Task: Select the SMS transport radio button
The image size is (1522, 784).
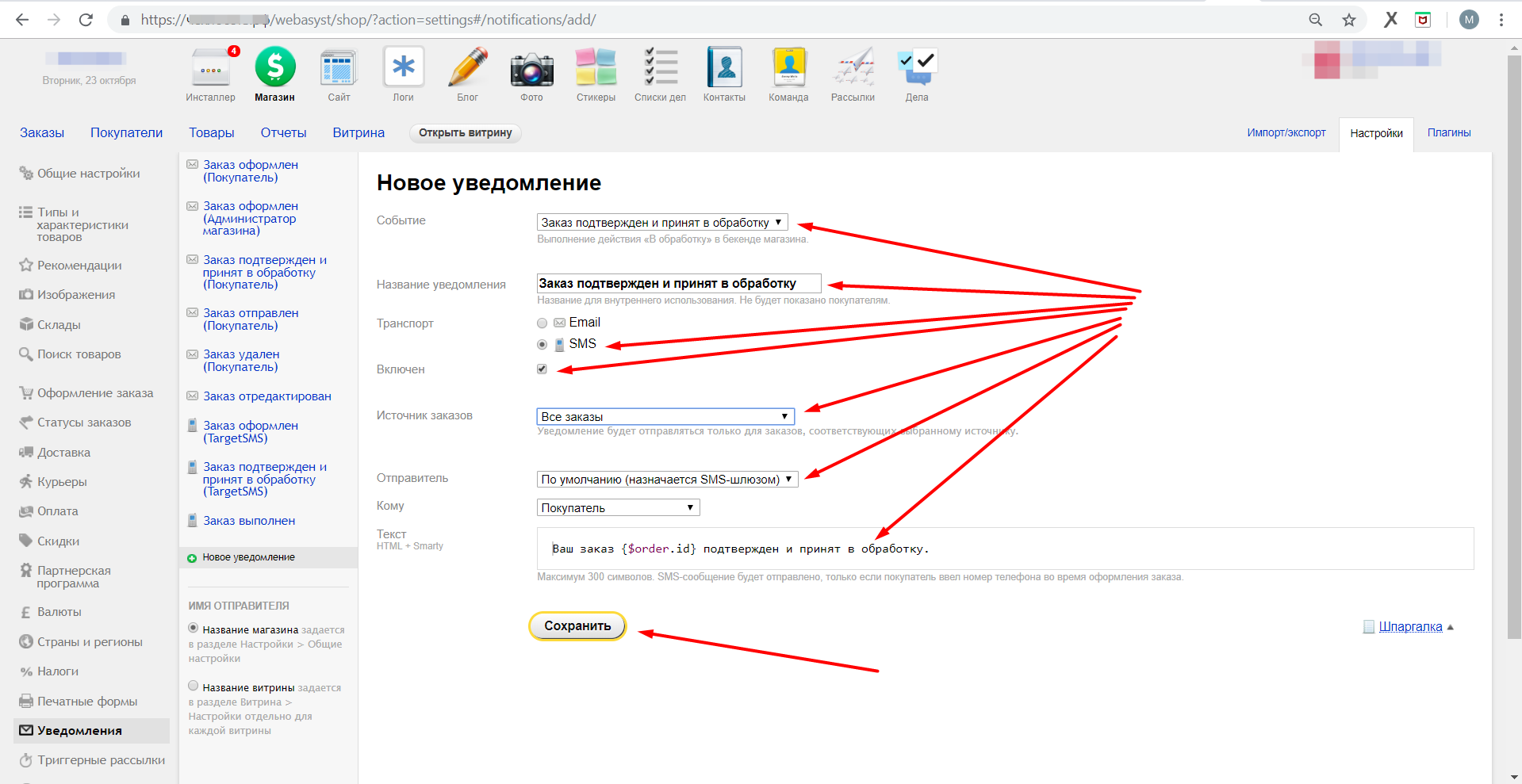Action: [542, 344]
